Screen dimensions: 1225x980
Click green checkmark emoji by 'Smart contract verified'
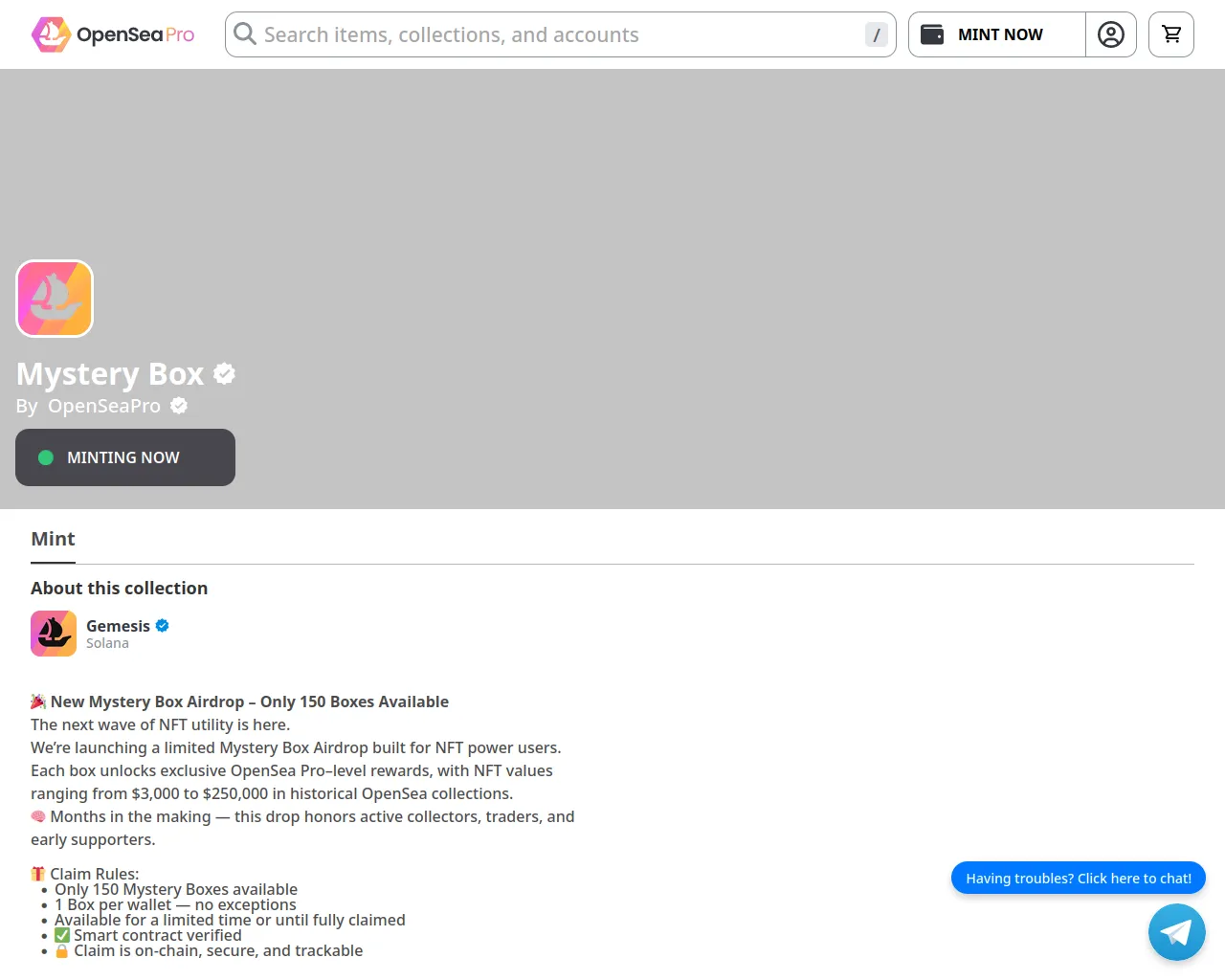(x=62, y=935)
